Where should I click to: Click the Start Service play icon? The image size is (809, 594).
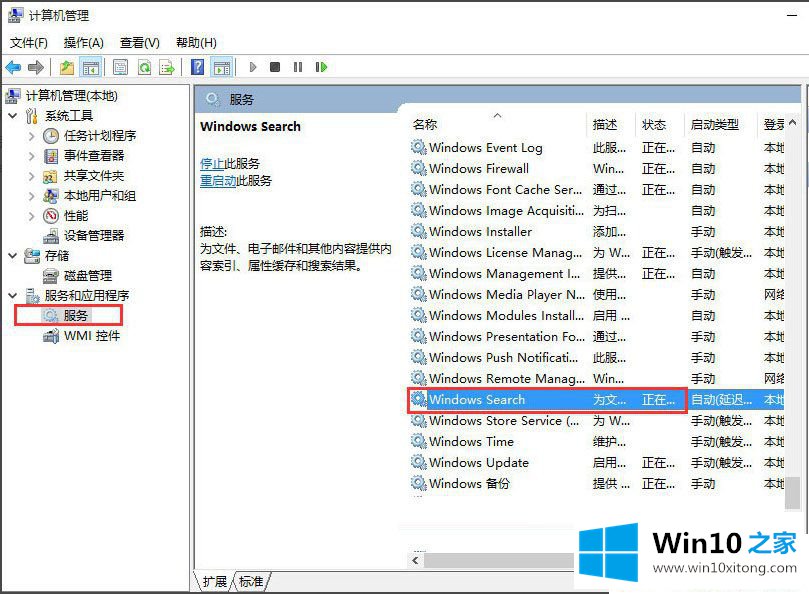(x=253, y=67)
